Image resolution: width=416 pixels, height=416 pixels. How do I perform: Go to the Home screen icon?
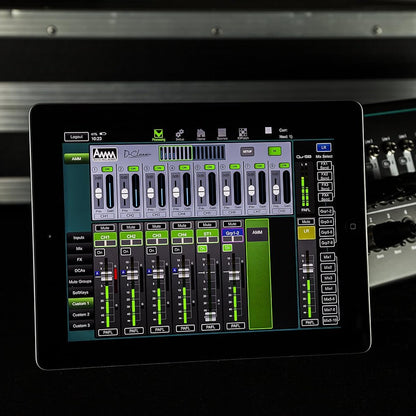pos(201,134)
